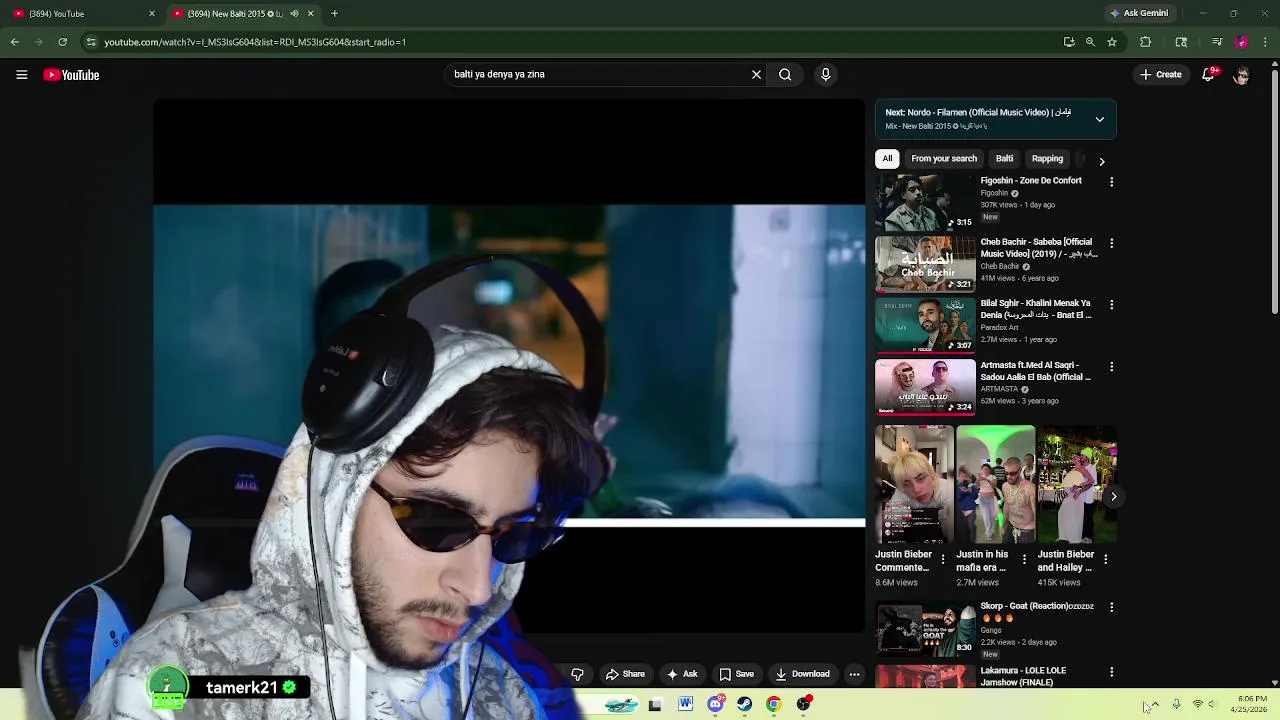Open YouTube notifications bell
This screenshot has width=1280, height=720.
[1209, 74]
